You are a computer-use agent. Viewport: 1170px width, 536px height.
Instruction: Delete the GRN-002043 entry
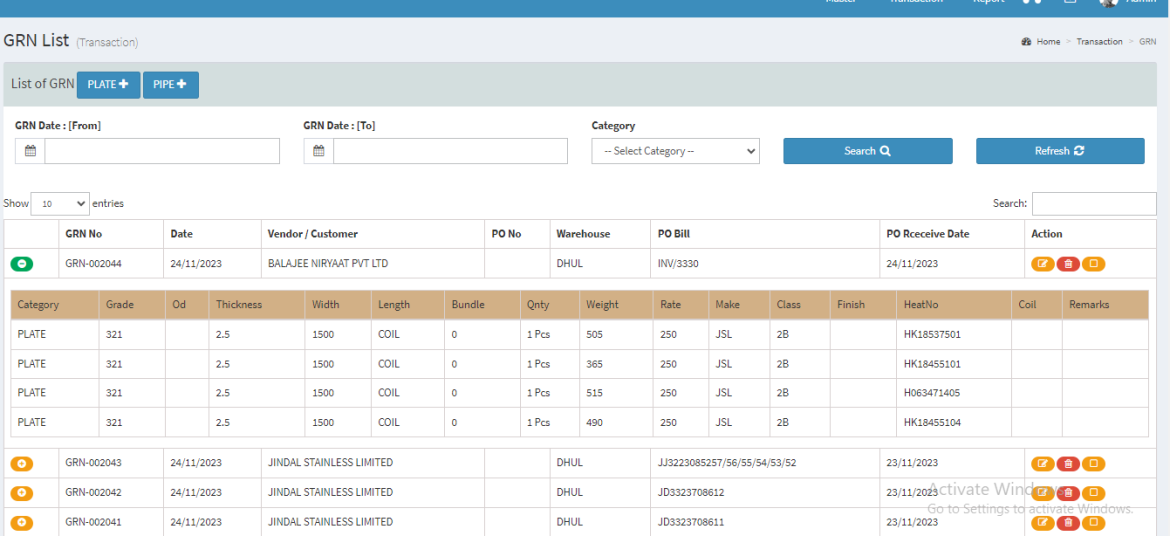[x=1068, y=464]
